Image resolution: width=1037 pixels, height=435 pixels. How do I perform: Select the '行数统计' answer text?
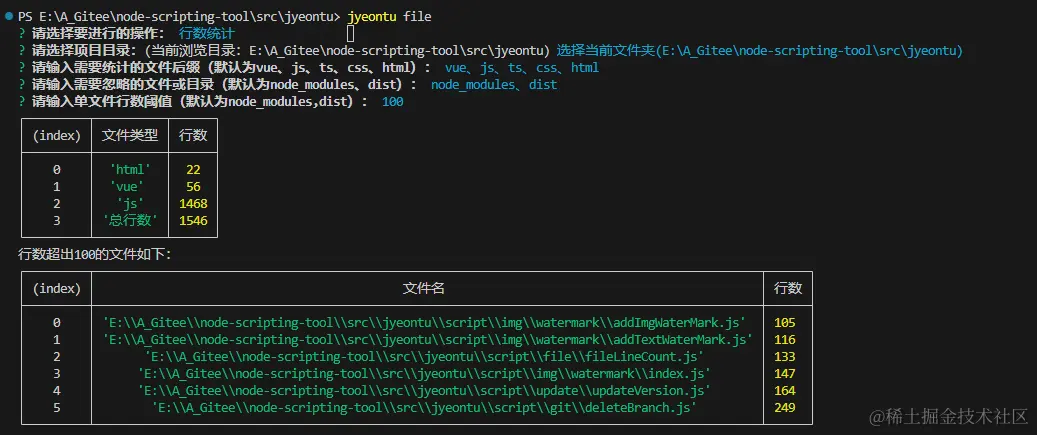(207, 33)
